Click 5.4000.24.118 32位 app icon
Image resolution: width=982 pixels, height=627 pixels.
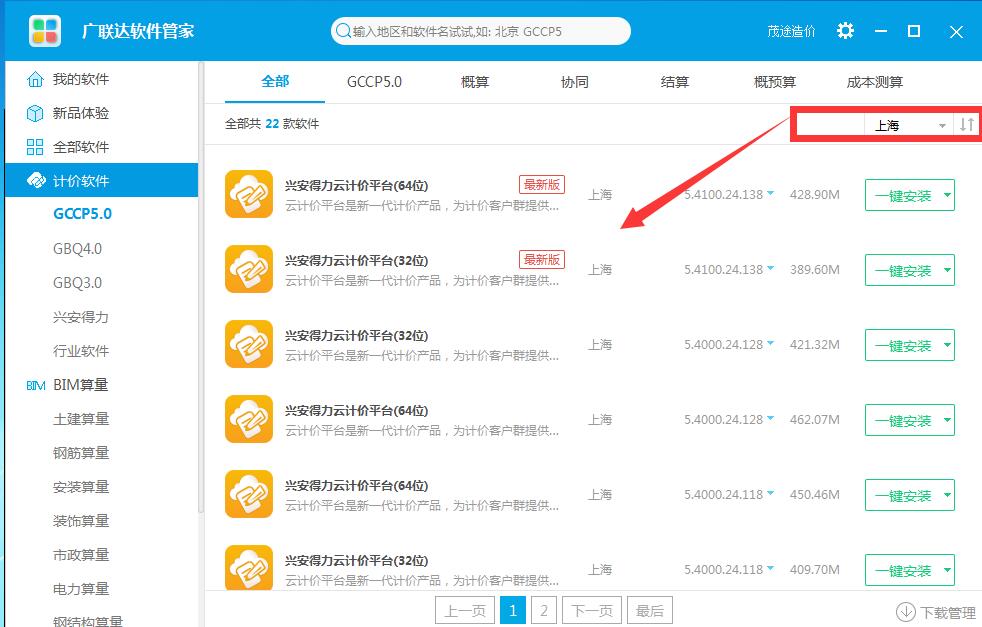coord(249,568)
